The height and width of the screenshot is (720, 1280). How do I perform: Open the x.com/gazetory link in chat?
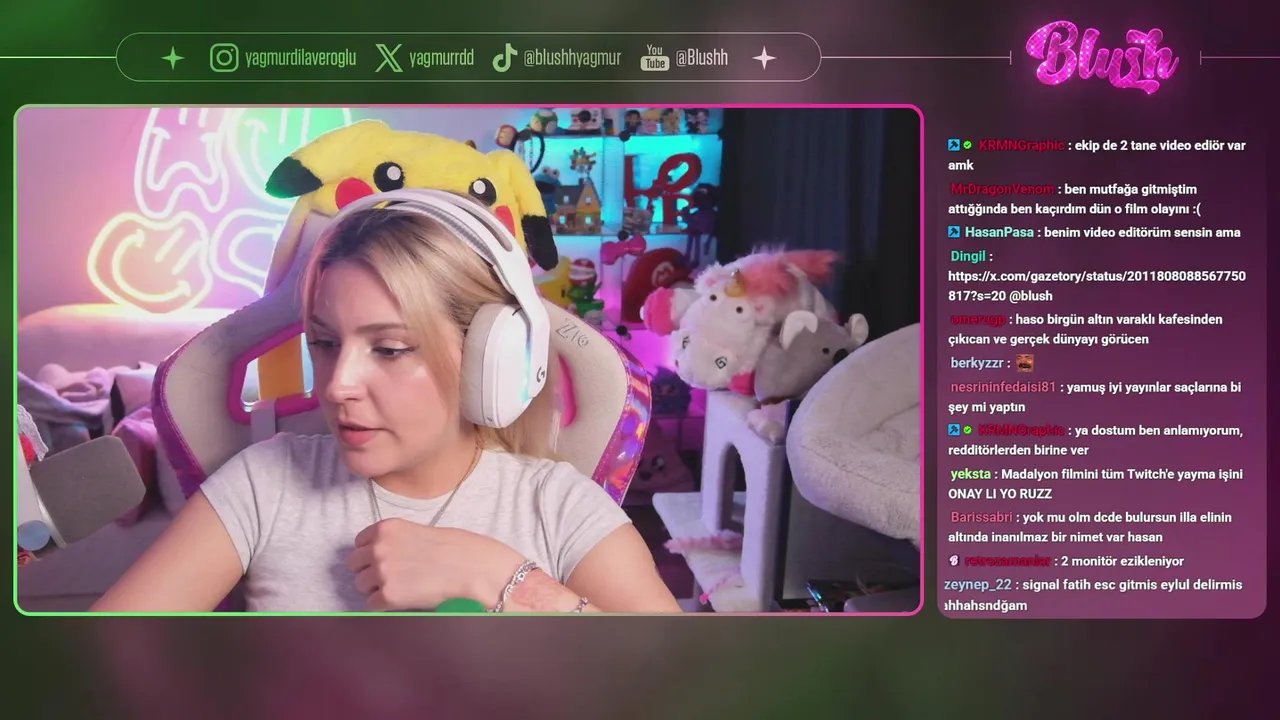1097,286
